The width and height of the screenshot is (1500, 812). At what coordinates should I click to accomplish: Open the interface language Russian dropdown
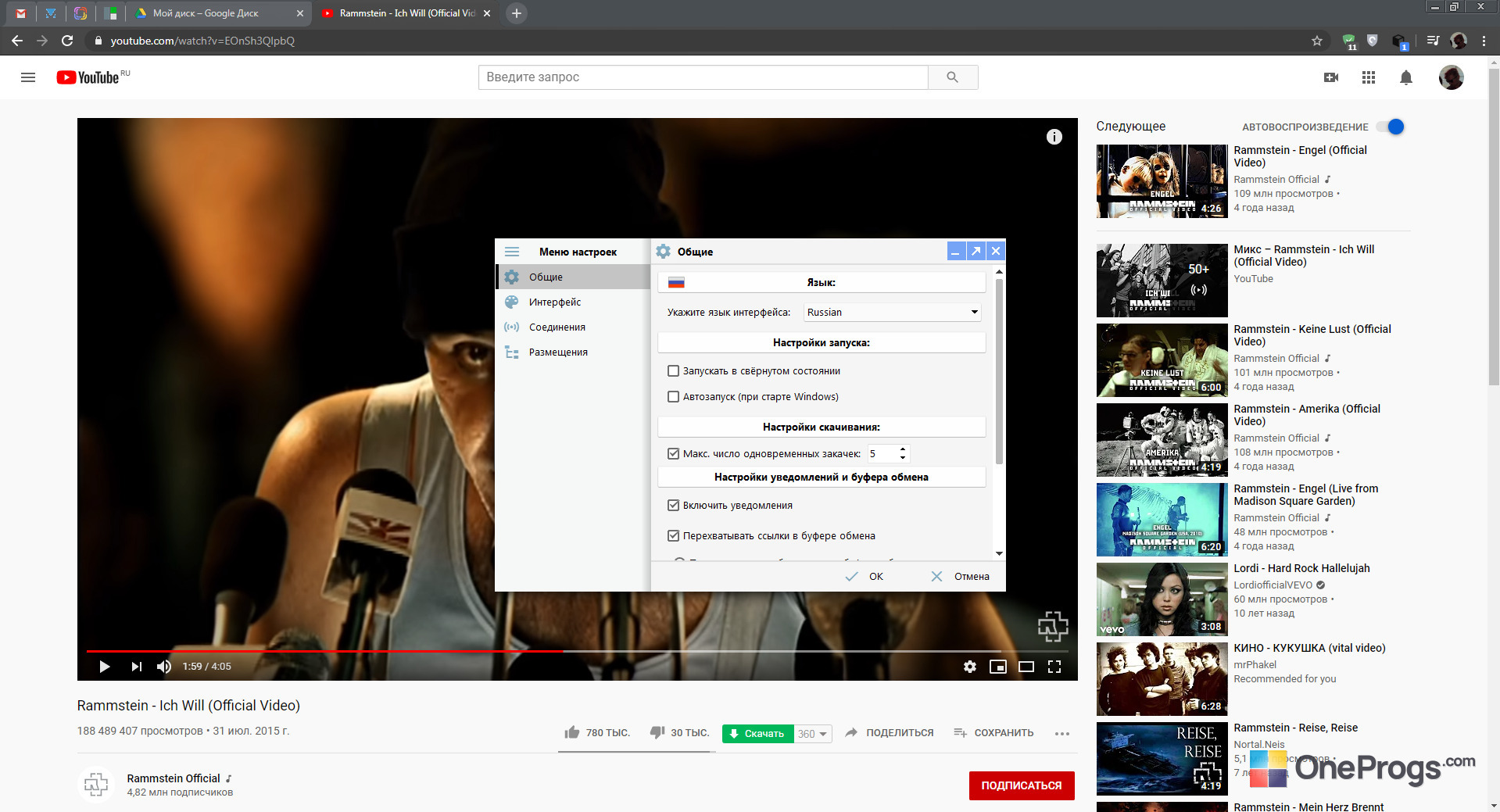(x=892, y=312)
